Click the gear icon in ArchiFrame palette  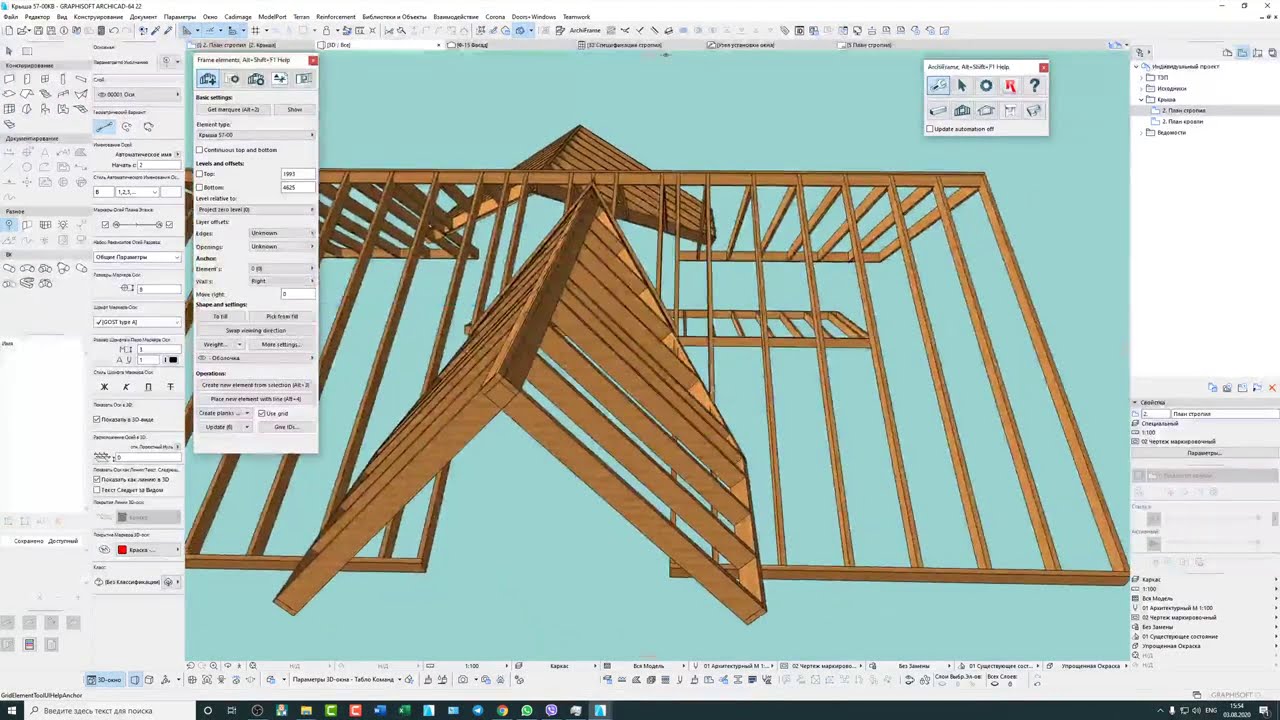coord(986,86)
